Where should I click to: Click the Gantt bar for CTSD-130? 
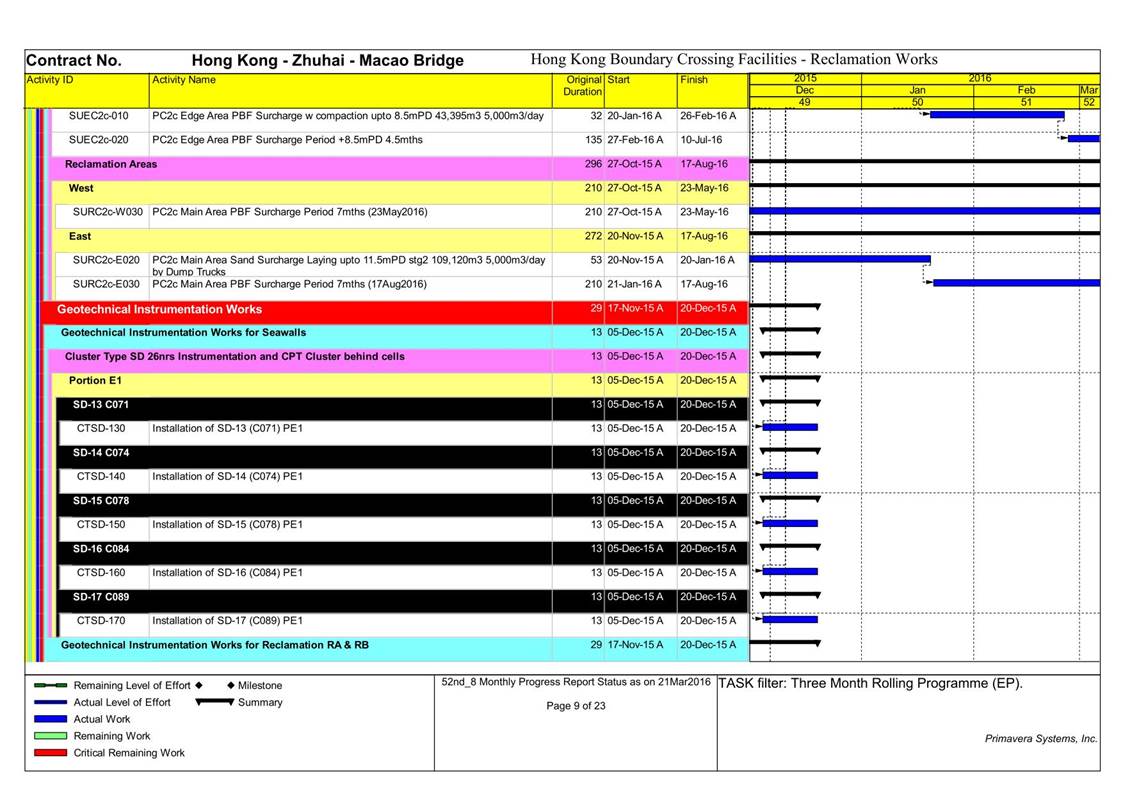tap(790, 427)
